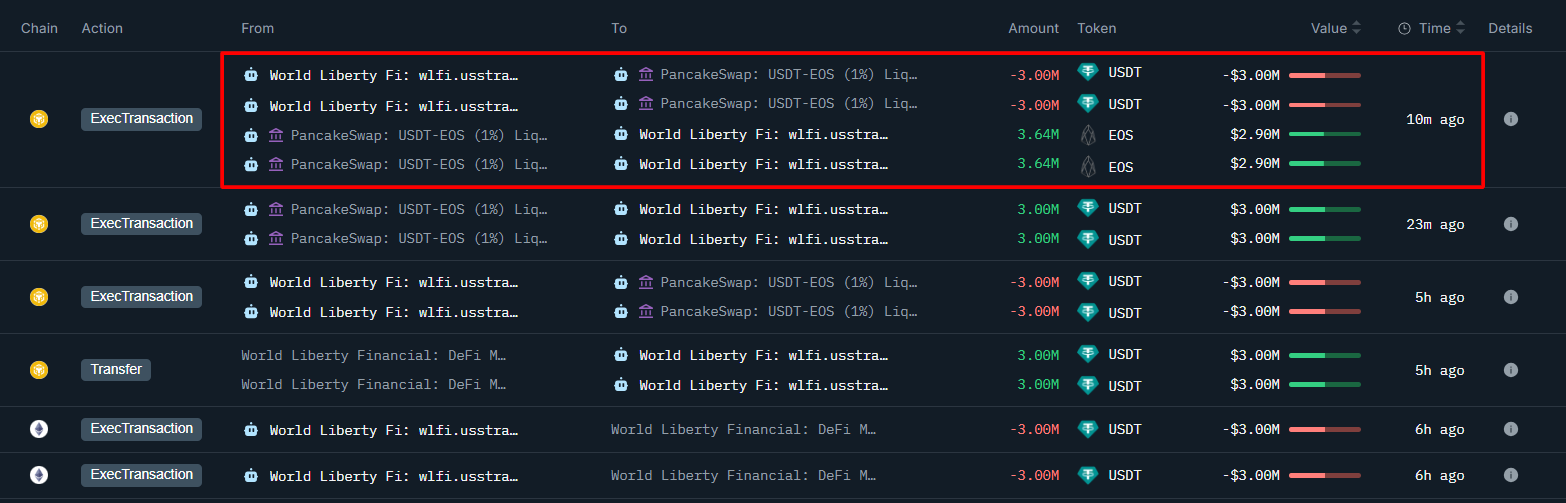The image size is (1566, 503).
Task: Click the Amount column header
Action: [x=1033, y=29]
